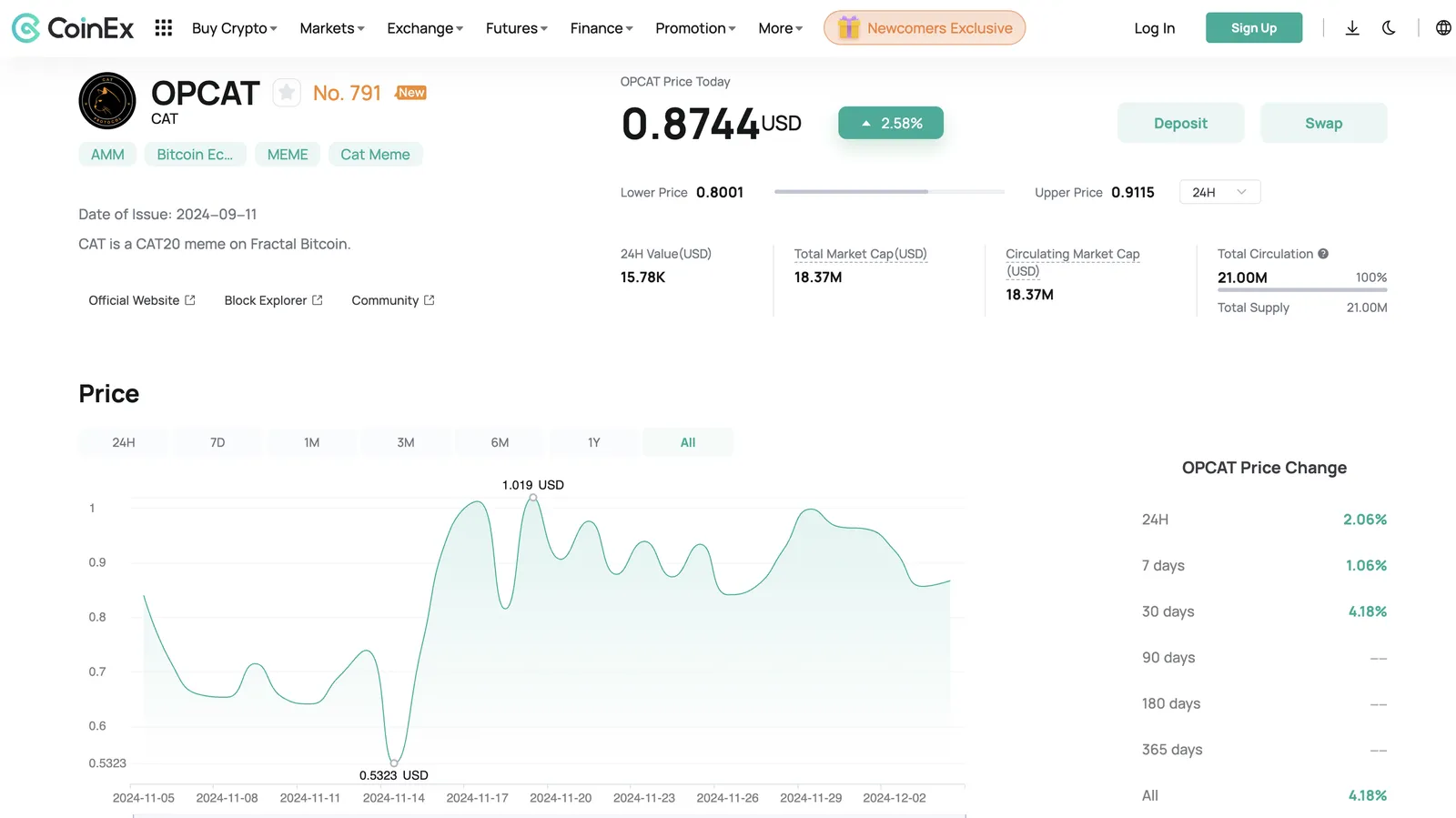Click the MEME tag
1456x818 pixels.
288,155
